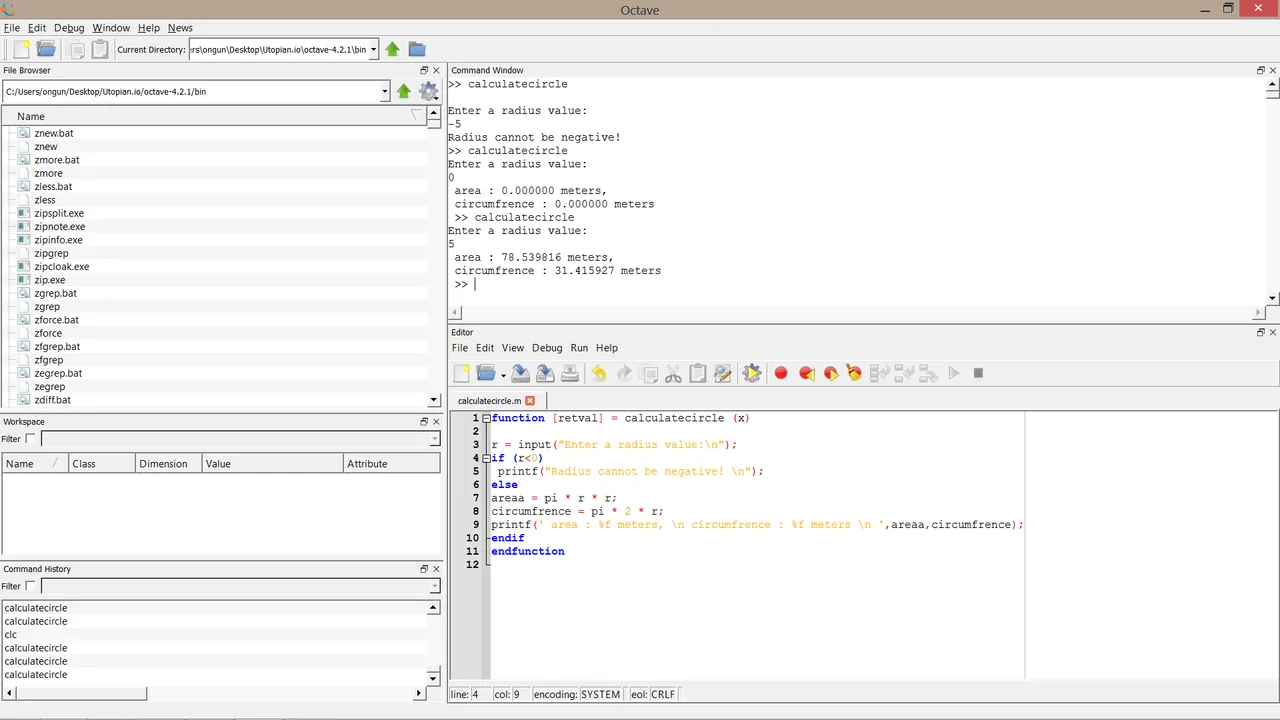
Task: Click Command Window prompt input area
Action: (x=476, y=284)
